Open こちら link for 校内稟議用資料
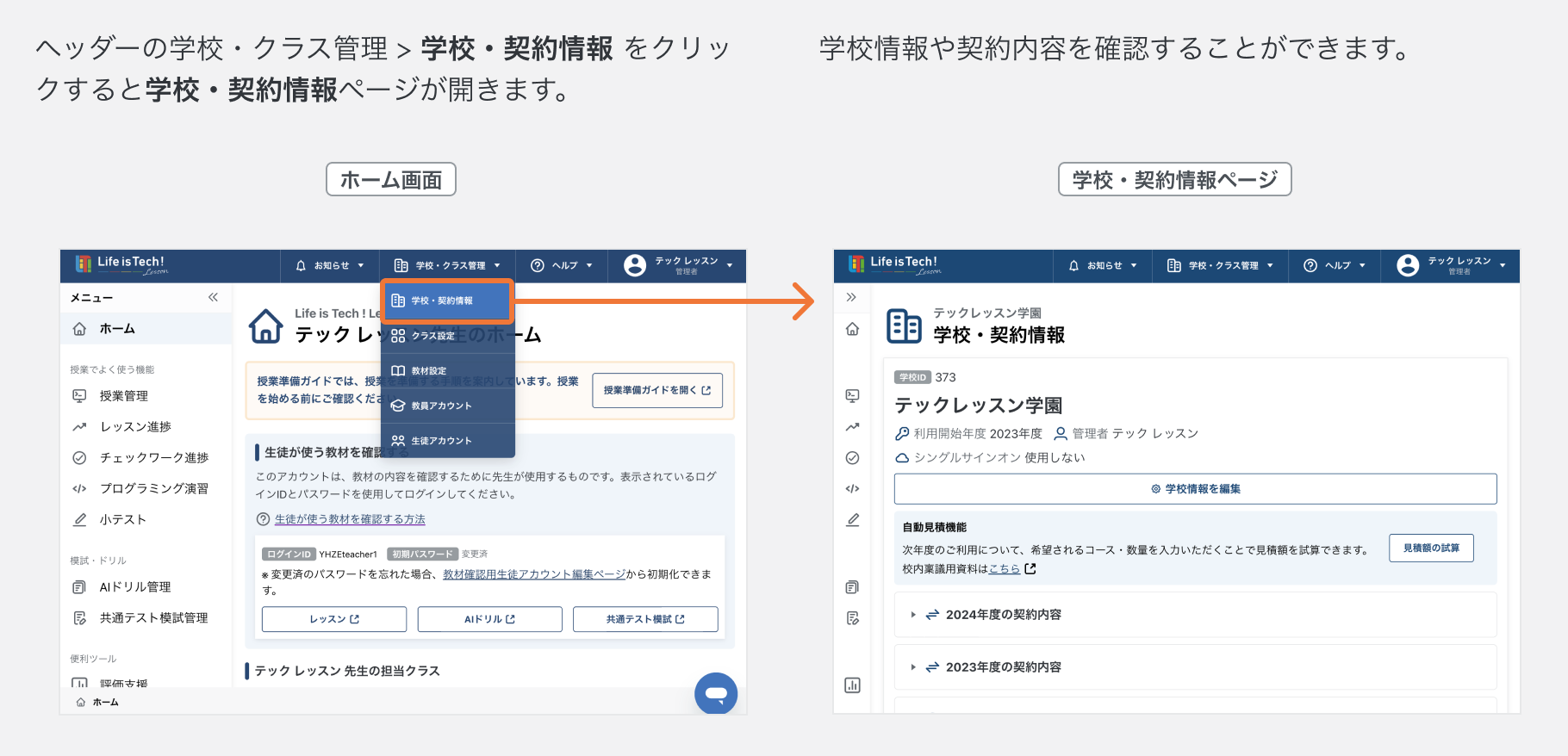This screenshot has width=1568, height=756. [1005, 569]
